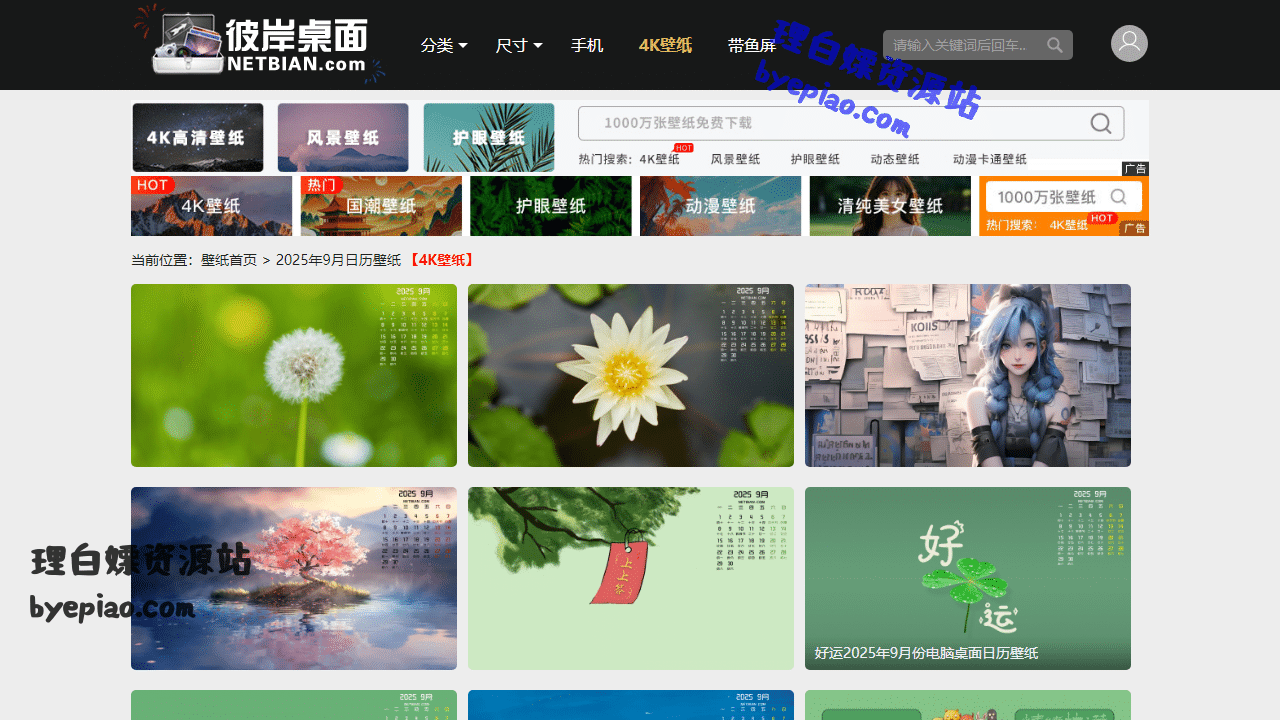The image size is (1280, 720).
Task: Click the red 【4K壁纸】 breadcrumb link
Action: [441, 260]
